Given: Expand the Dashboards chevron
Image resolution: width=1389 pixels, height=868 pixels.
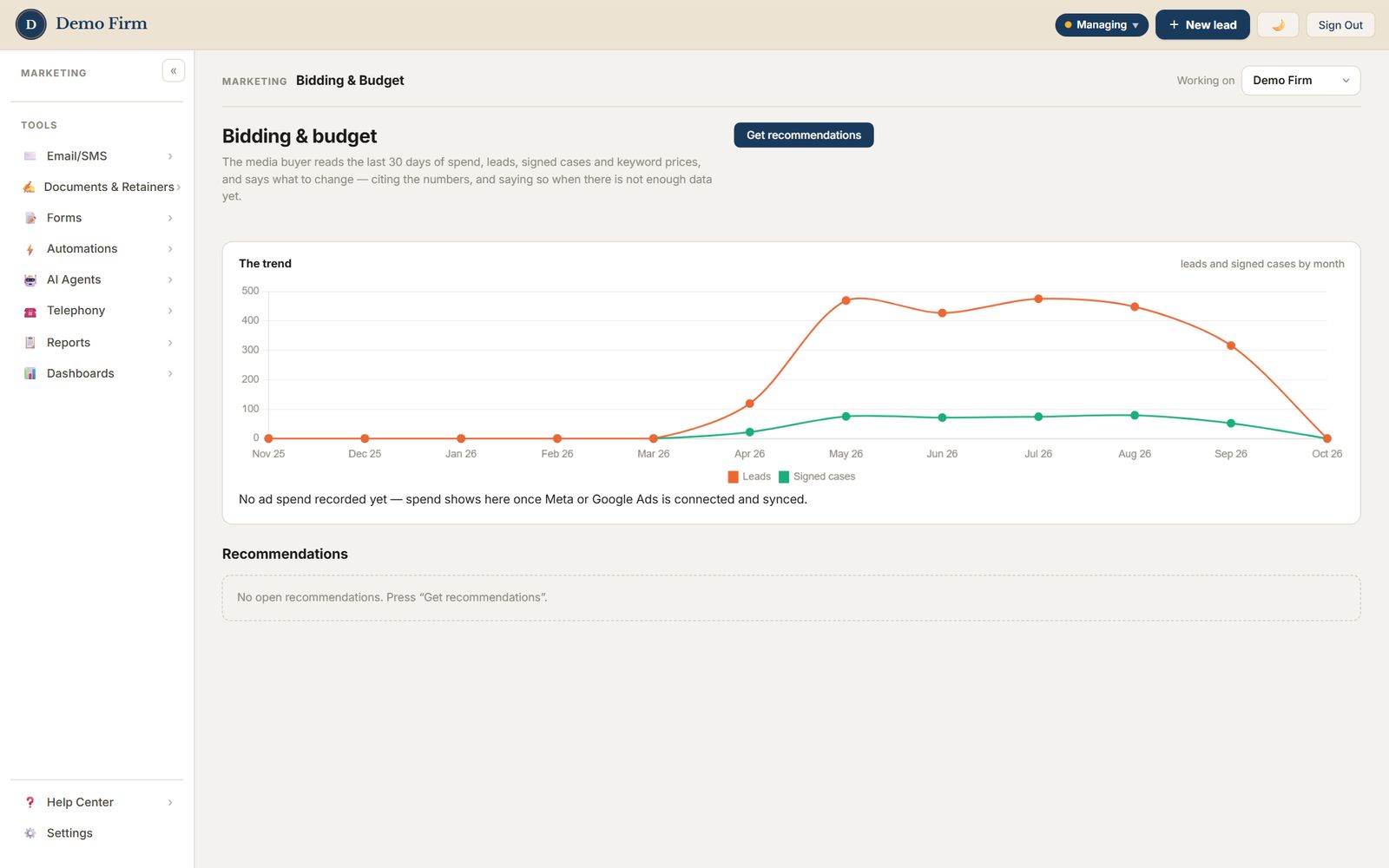Looking at the screenshot, I should tap(170, 373).
